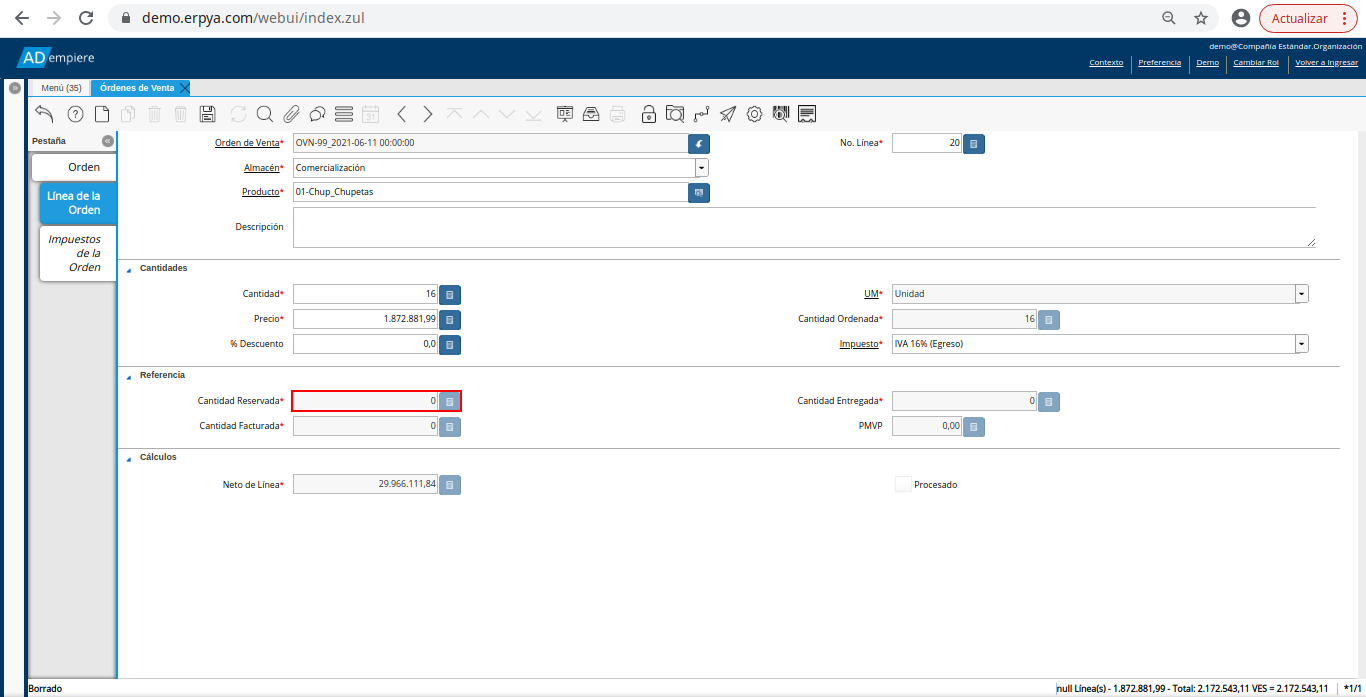Collapse the Referencia section
This screenshot has height=697, width=1366.
[128, 376]
